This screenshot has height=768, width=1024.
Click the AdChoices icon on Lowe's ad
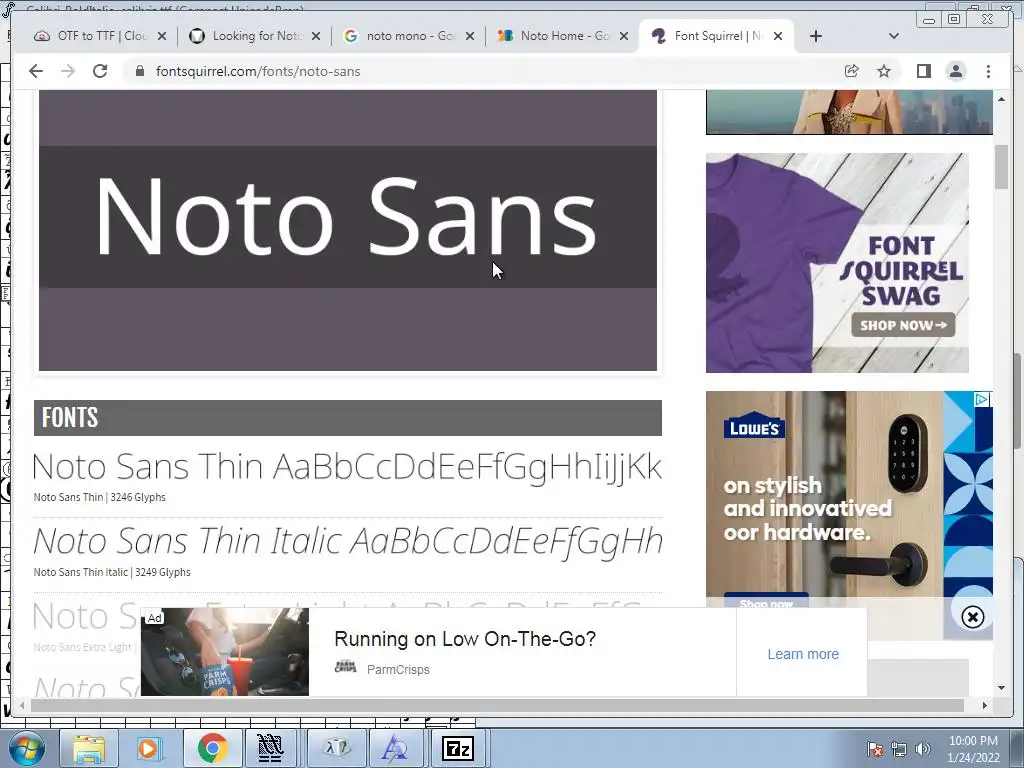click(x=982, y=399)
